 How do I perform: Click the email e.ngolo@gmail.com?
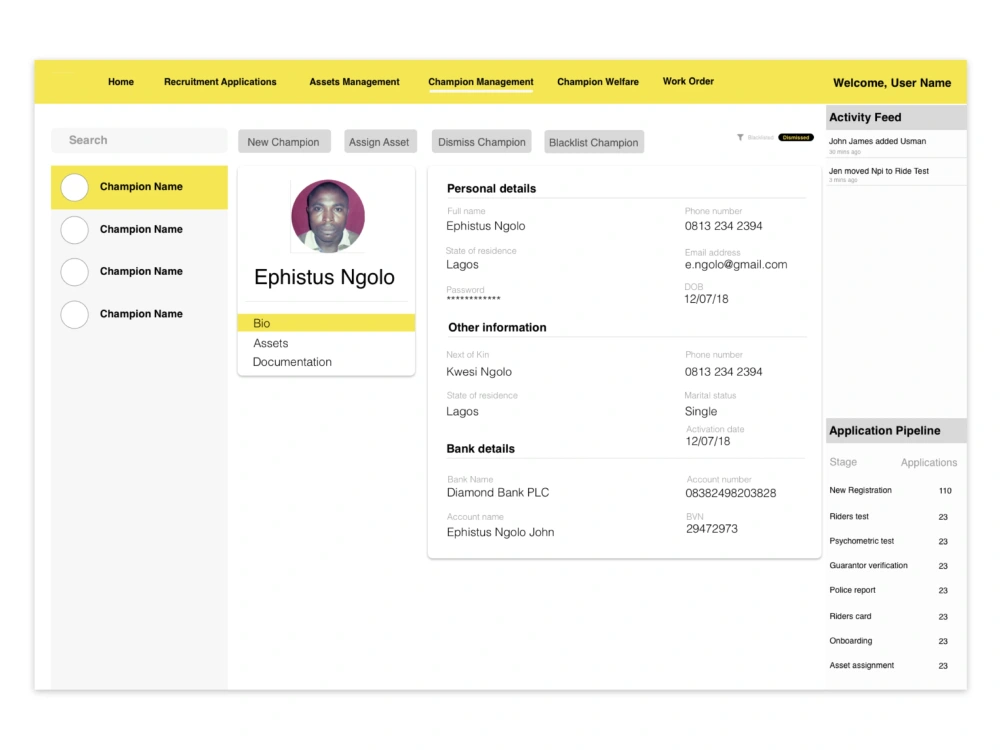coord(736,265)
